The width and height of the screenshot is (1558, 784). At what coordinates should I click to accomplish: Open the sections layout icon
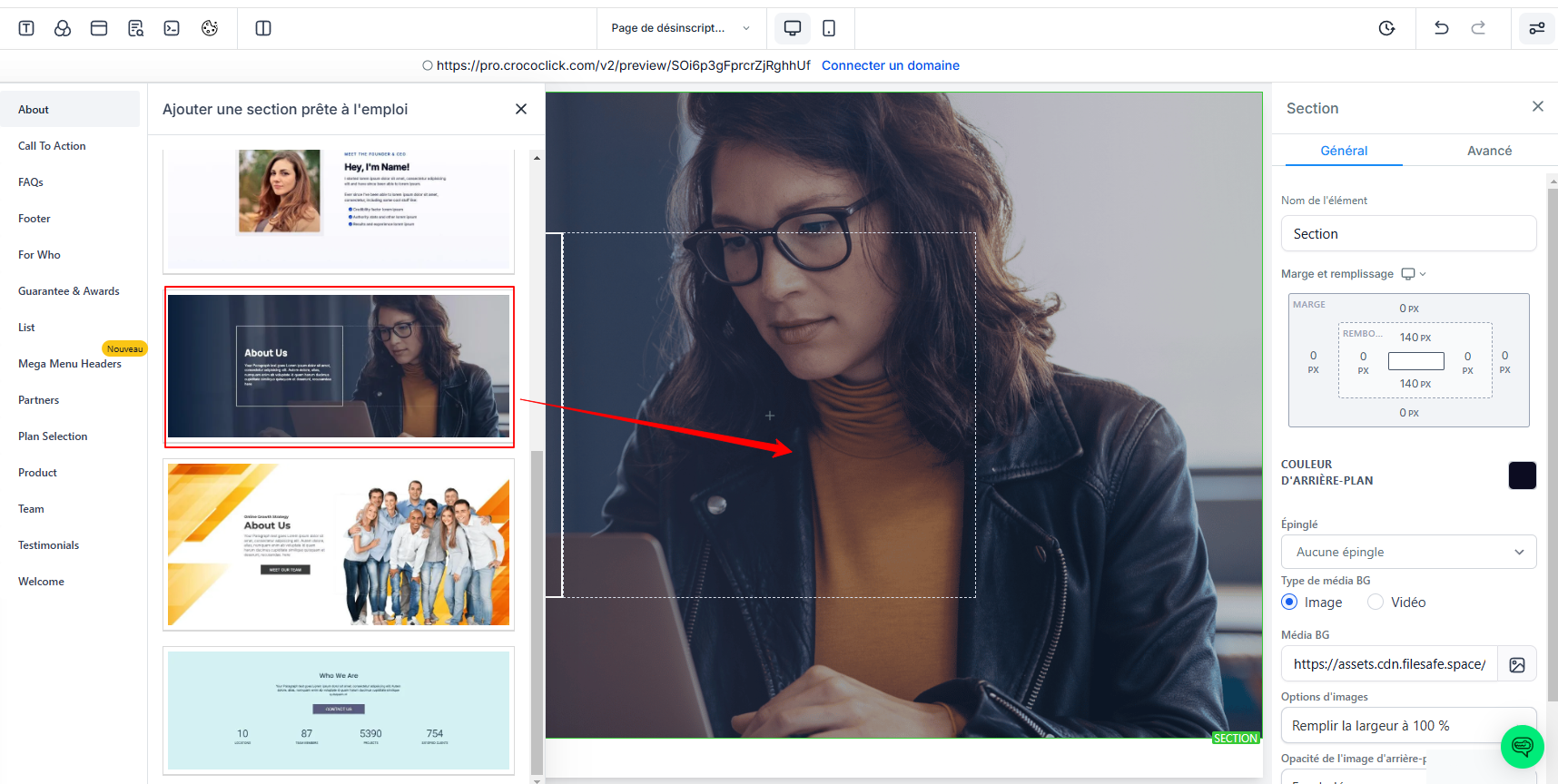coord(99,28)
